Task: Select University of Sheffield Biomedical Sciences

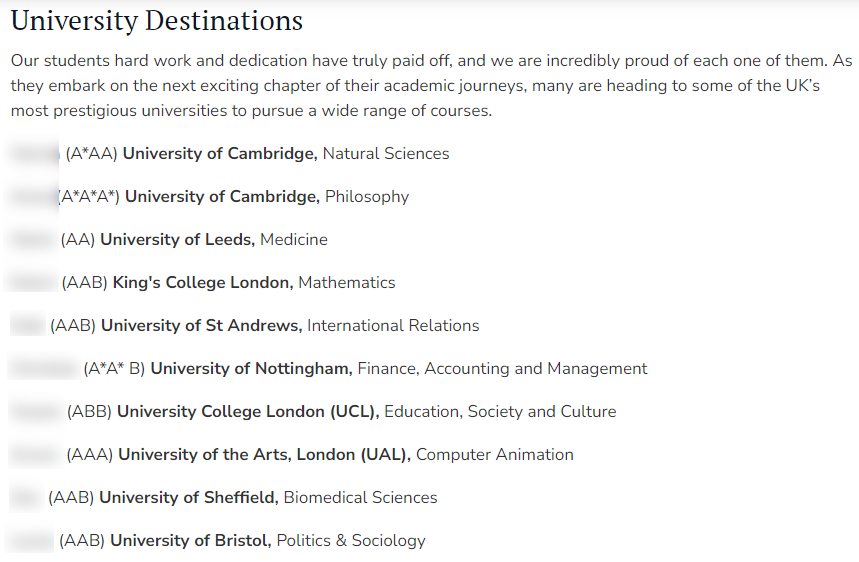Action: click(x=268, y=498)
